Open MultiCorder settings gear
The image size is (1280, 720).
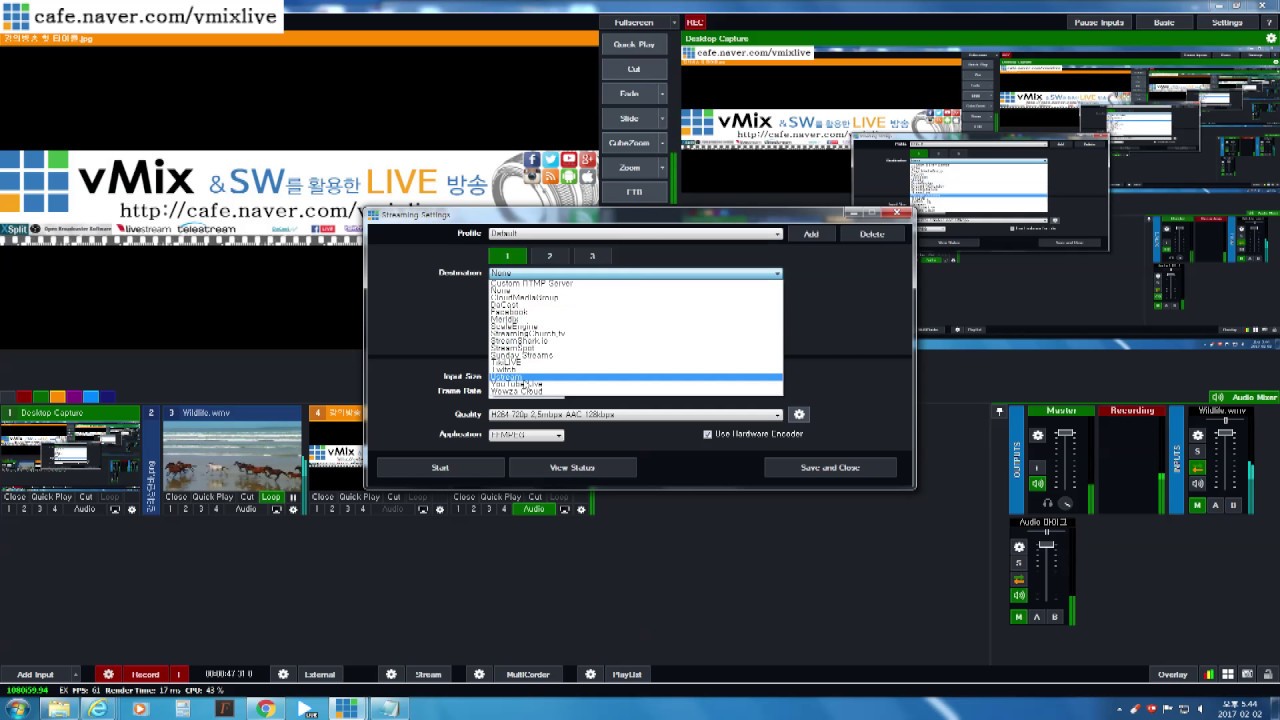coord(479,674)
